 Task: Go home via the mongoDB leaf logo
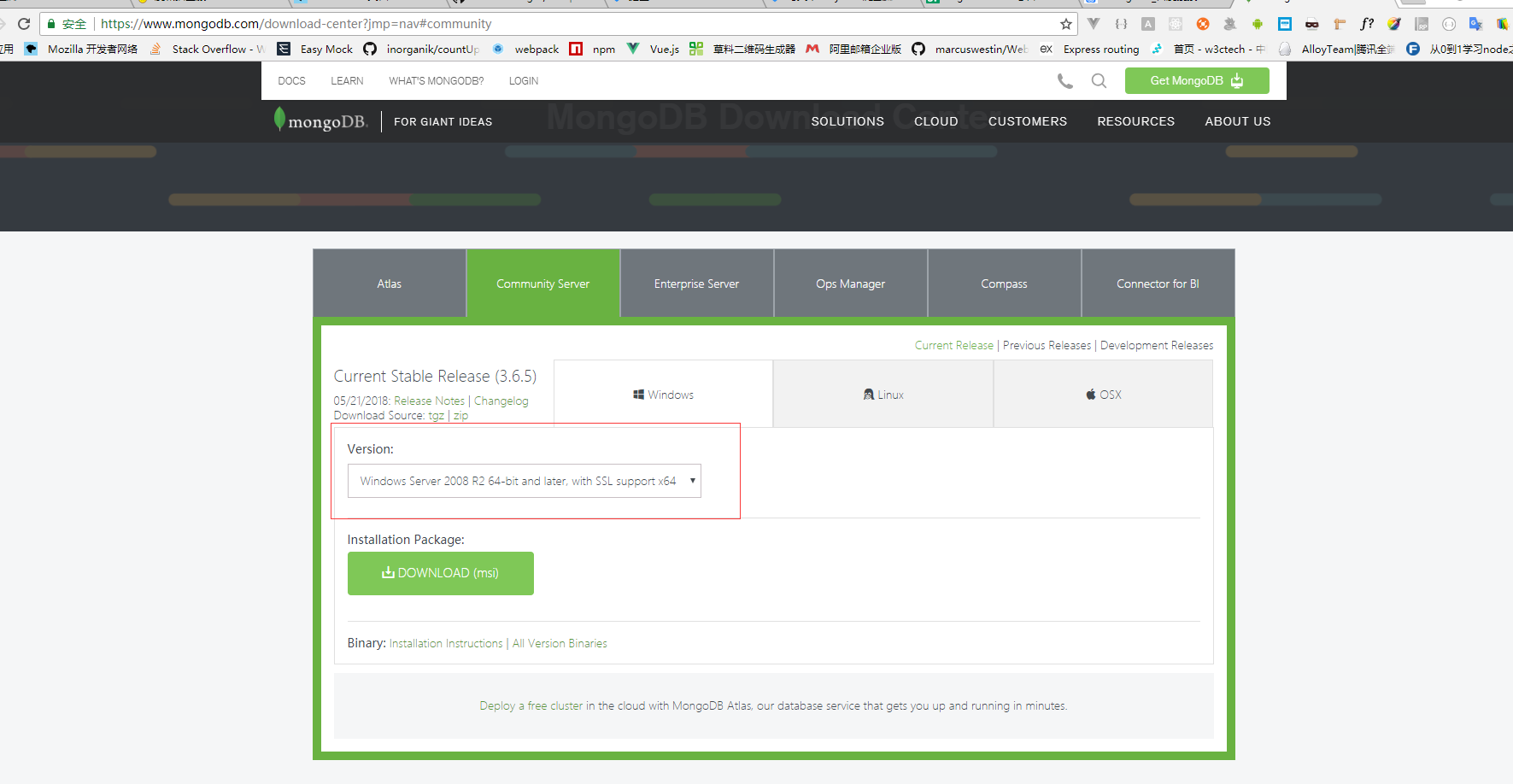click(320, 120)
